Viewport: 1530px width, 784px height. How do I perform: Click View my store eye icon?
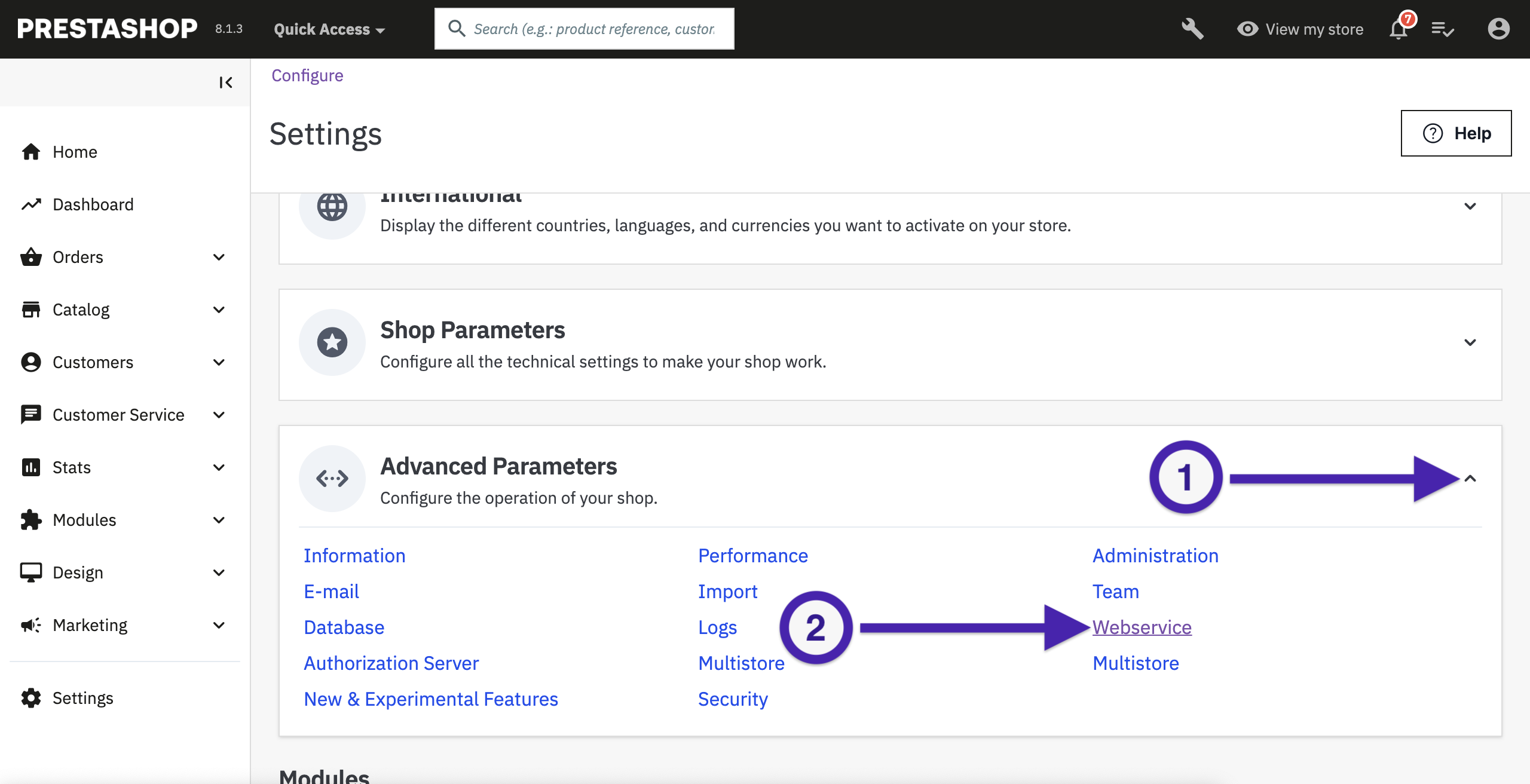coord(1248,29)
